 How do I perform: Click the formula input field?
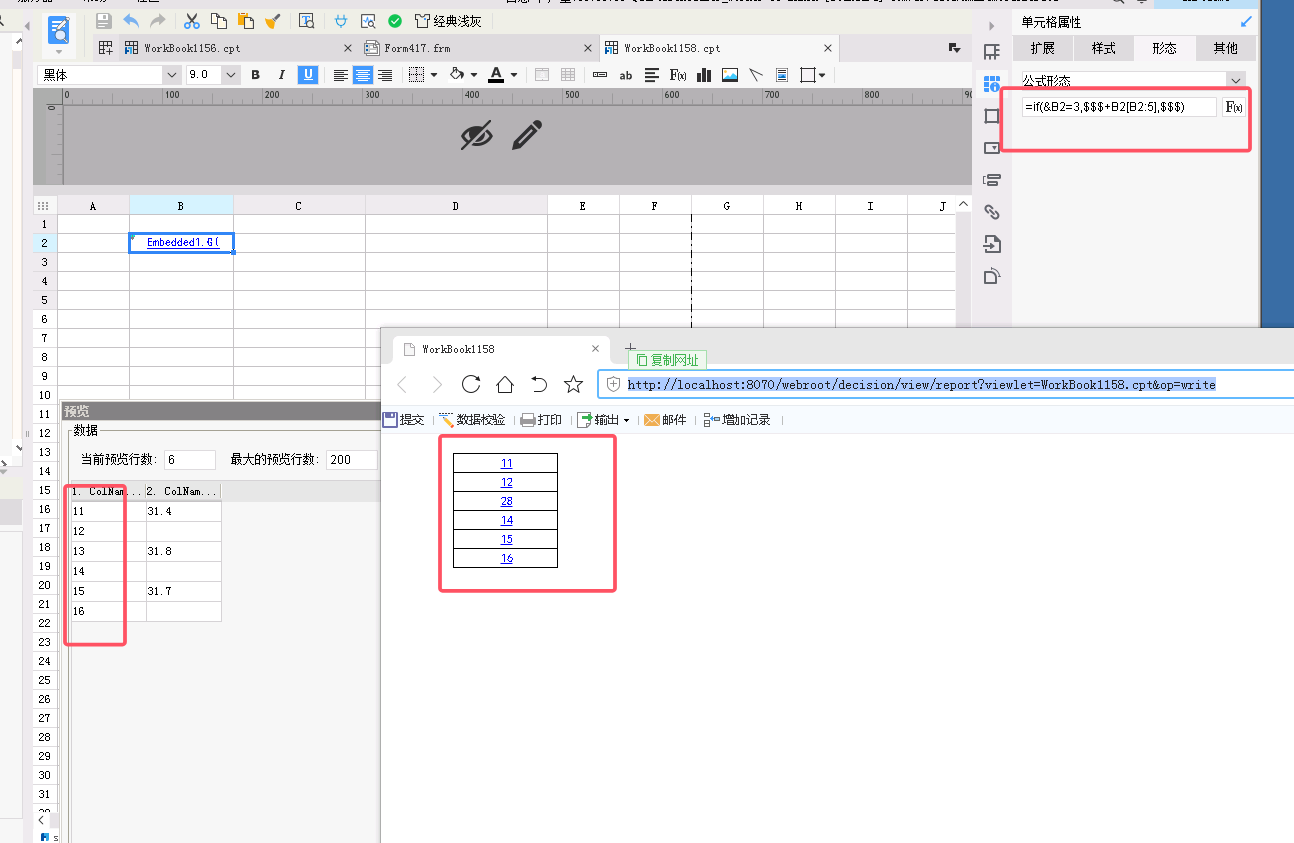[1119, 107]
